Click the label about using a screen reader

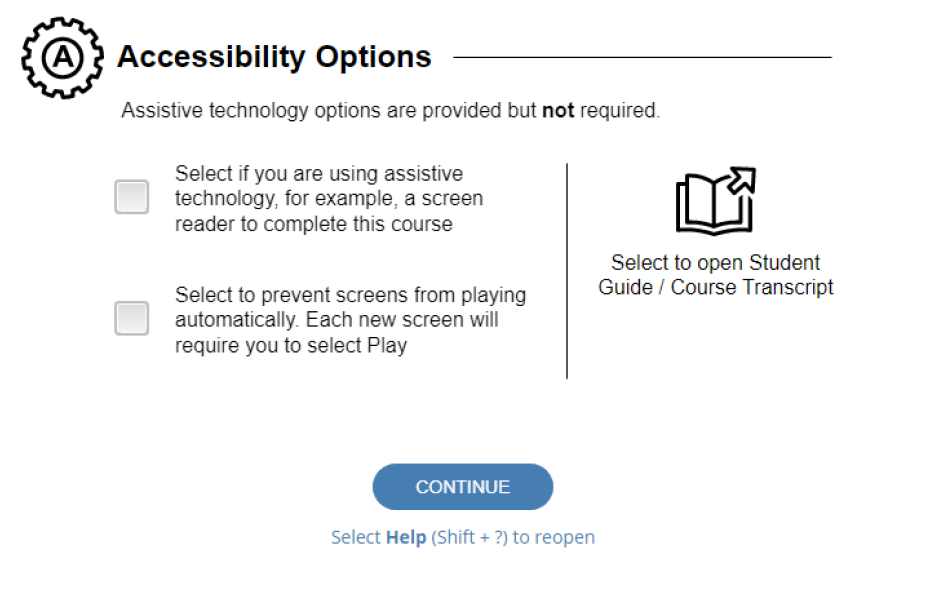pyautogui.click(x=329, y=199)
